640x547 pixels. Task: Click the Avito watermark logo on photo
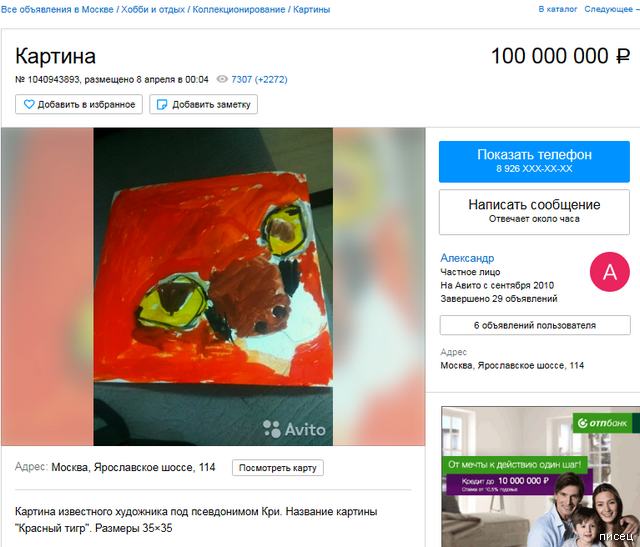pyautogui.click(x=294, y=429)
